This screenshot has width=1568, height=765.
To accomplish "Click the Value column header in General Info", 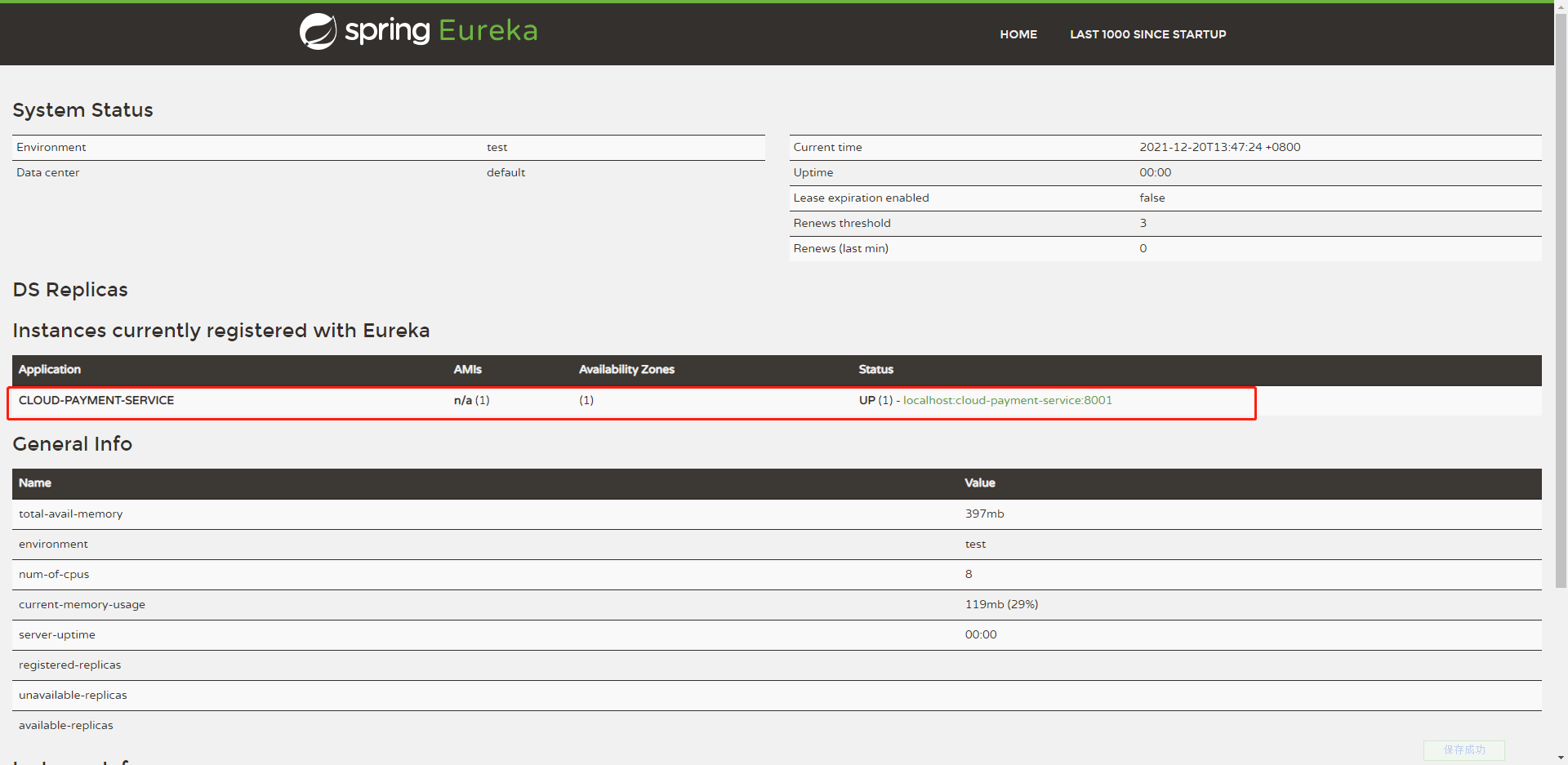I will (980, 483).
